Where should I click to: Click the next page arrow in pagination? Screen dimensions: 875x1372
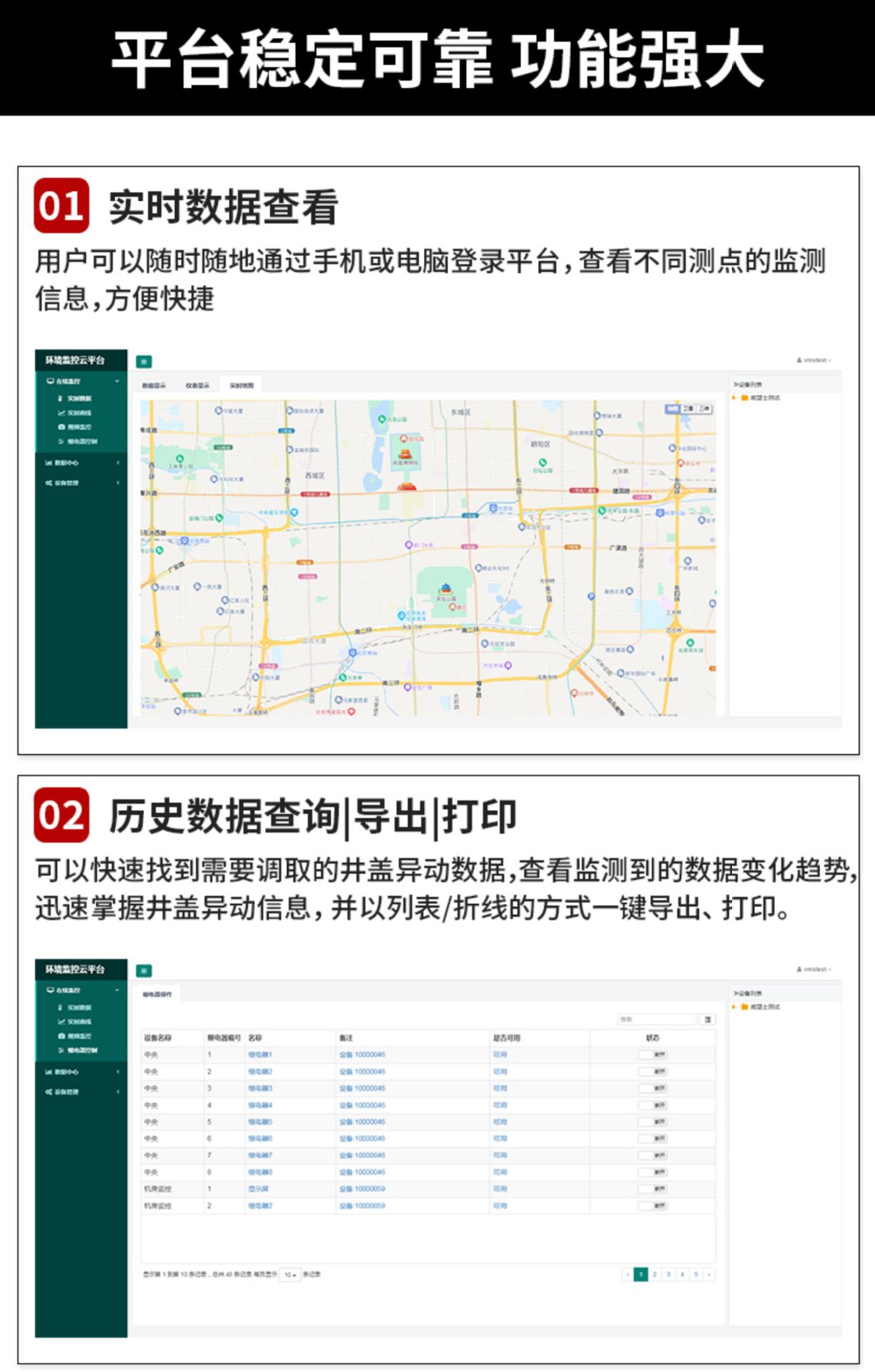pyautogui.click(x=709, y=1274)
